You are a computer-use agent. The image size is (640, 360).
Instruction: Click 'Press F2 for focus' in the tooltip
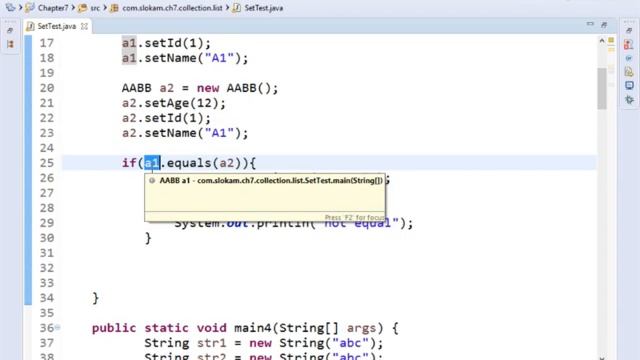(x=354, y=218)
